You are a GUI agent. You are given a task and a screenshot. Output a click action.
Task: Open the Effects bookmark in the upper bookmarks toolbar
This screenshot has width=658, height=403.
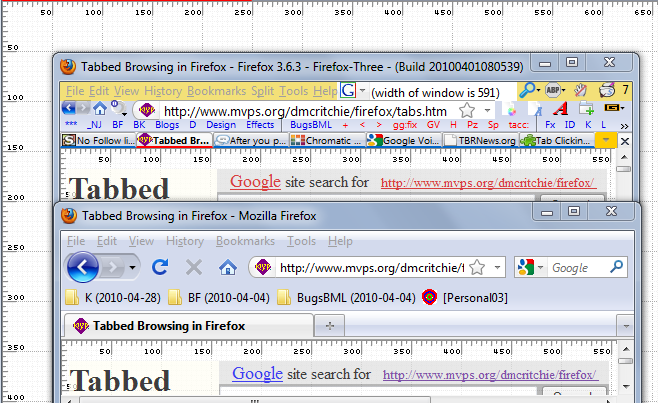260,125
